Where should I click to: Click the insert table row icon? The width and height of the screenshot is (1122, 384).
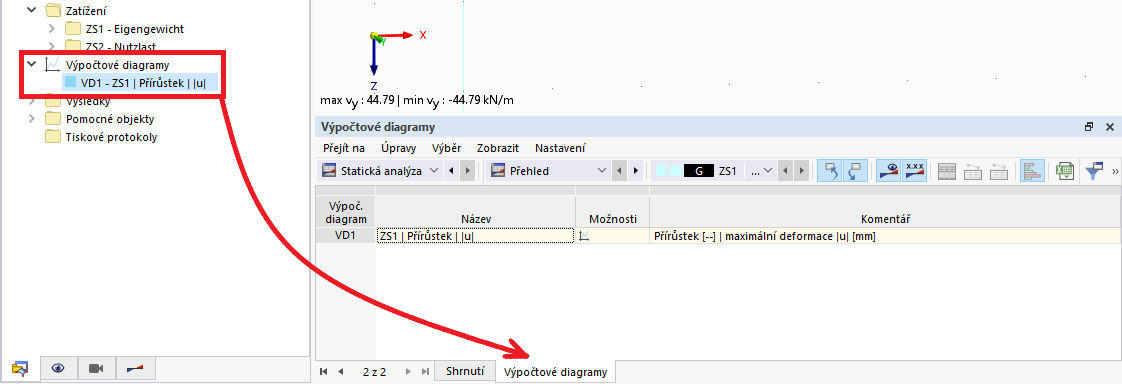click(973, 171)
